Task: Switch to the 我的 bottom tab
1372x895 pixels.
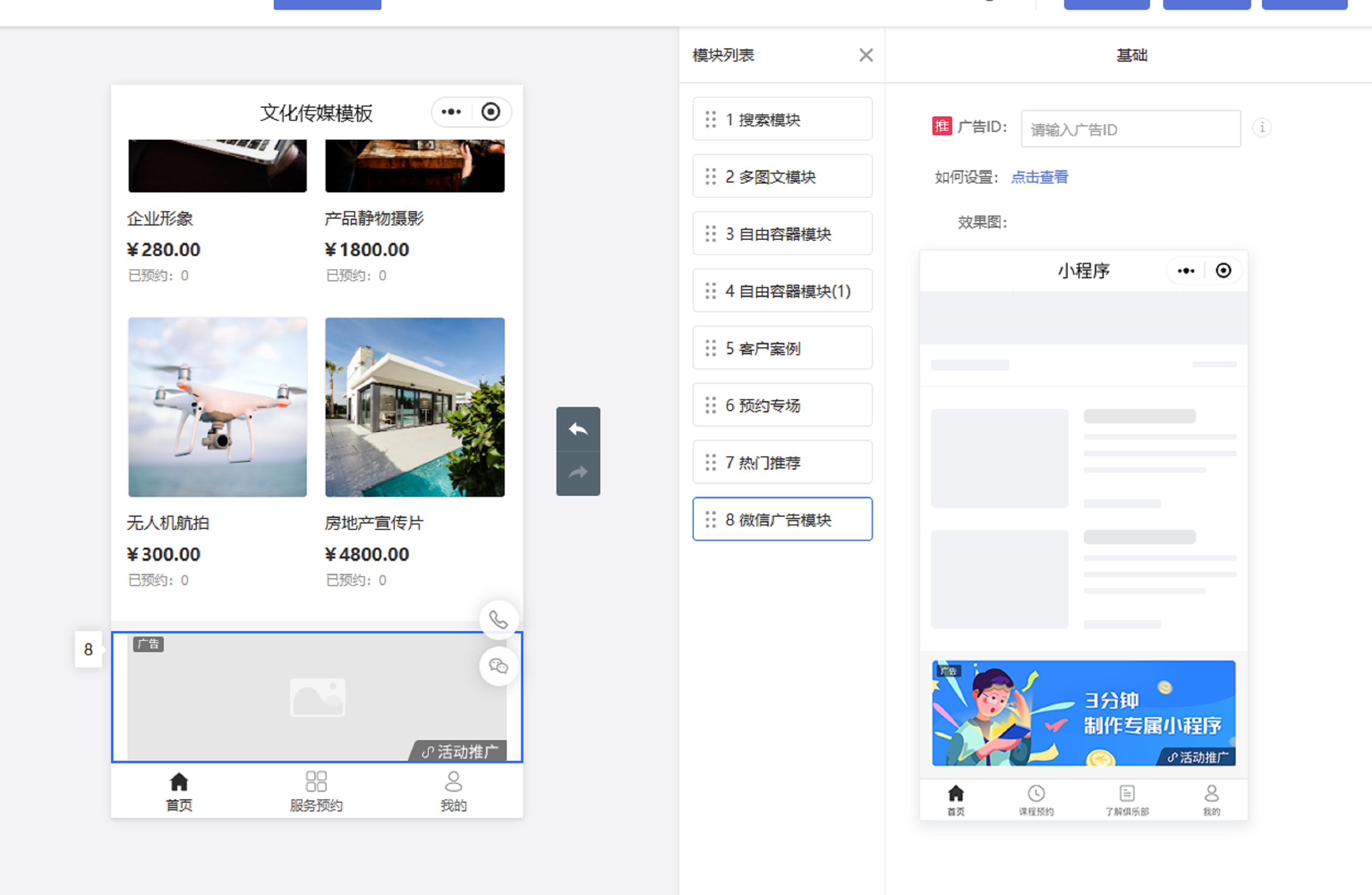Action: [453, 791]
